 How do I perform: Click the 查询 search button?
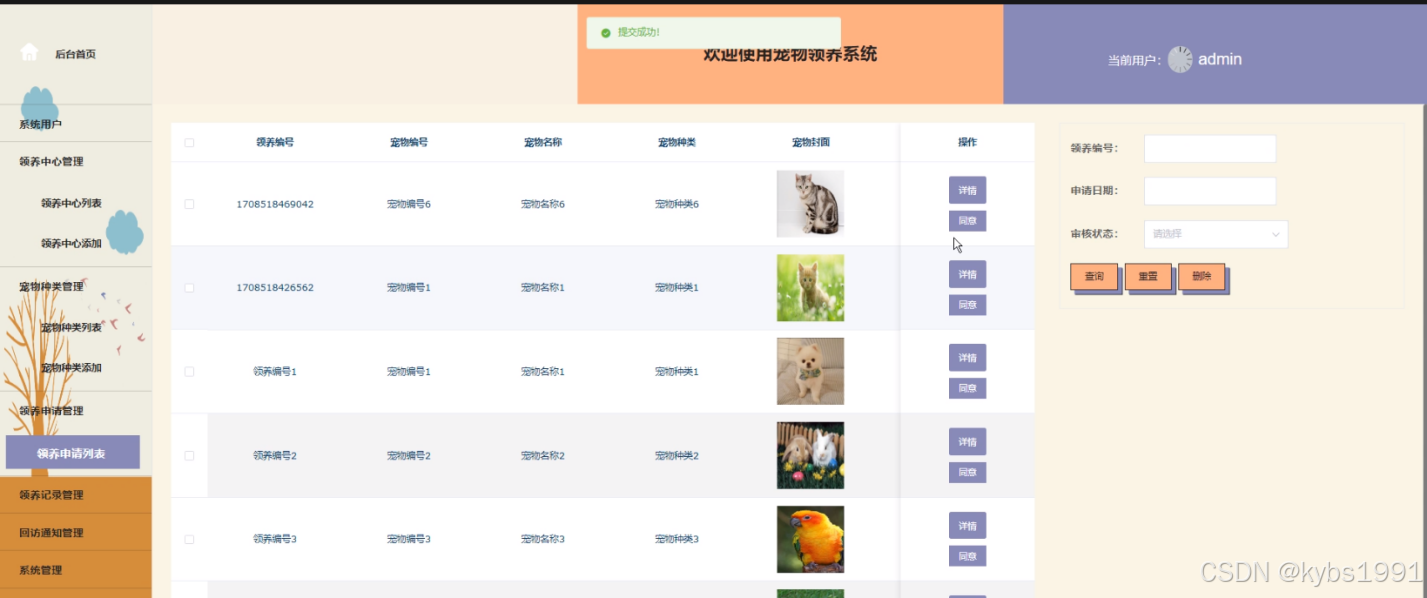pyautogui.click(x=1094, y=276)
